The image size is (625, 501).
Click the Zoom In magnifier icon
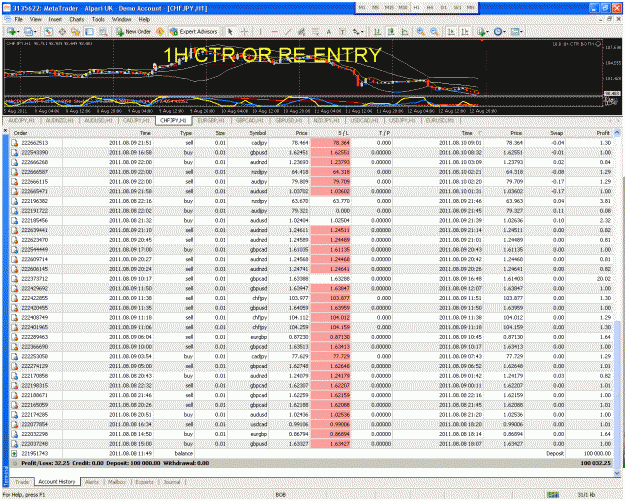(420, 31)
